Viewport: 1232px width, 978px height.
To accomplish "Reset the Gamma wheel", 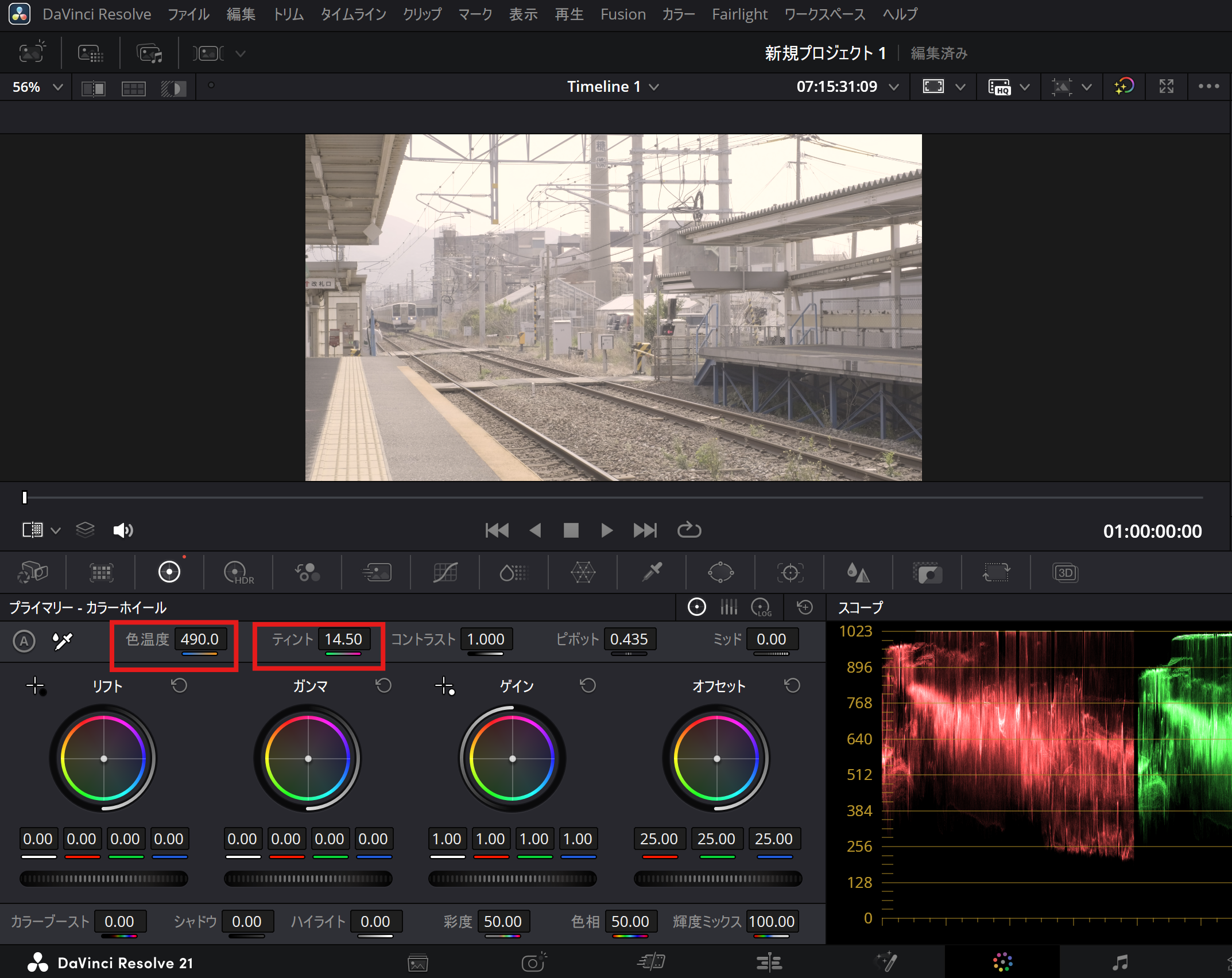I will pyautogui.click(x=383, y=685).
